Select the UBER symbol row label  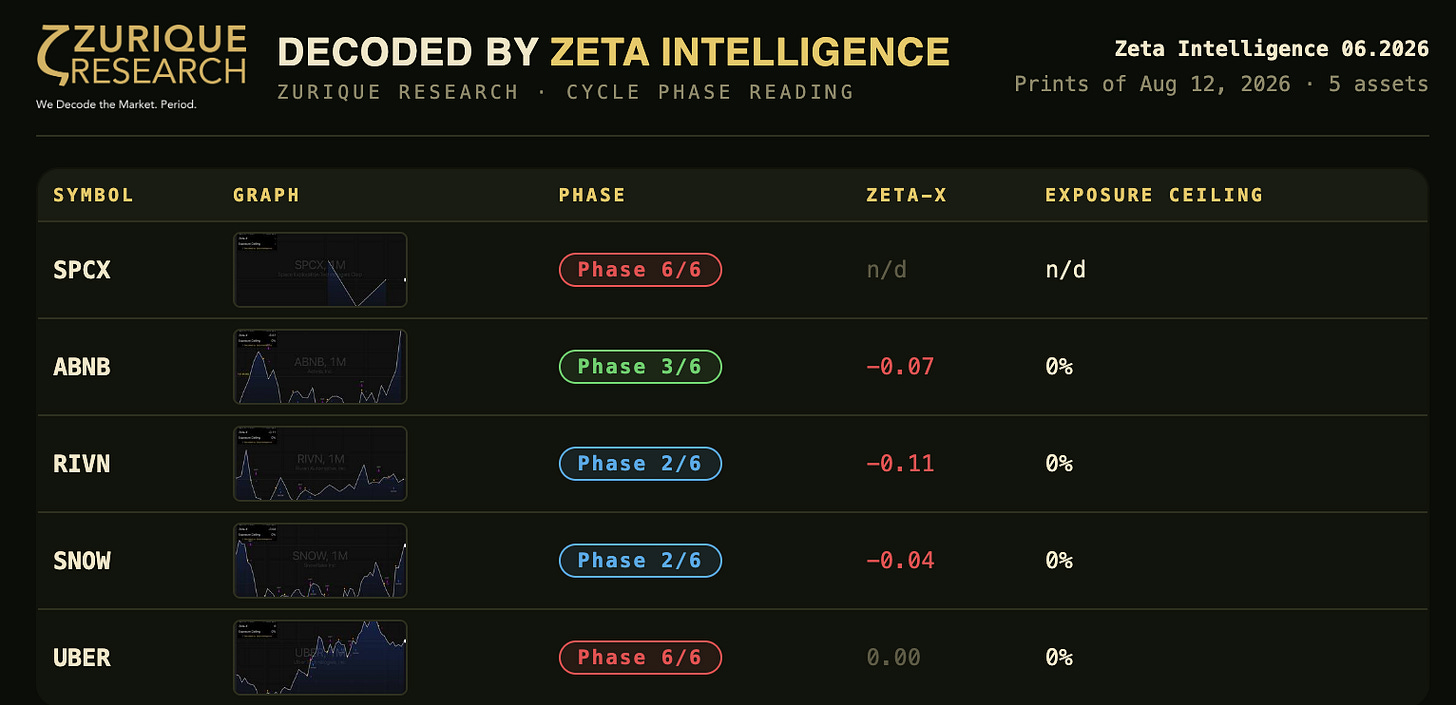click(x=82, y=658)
